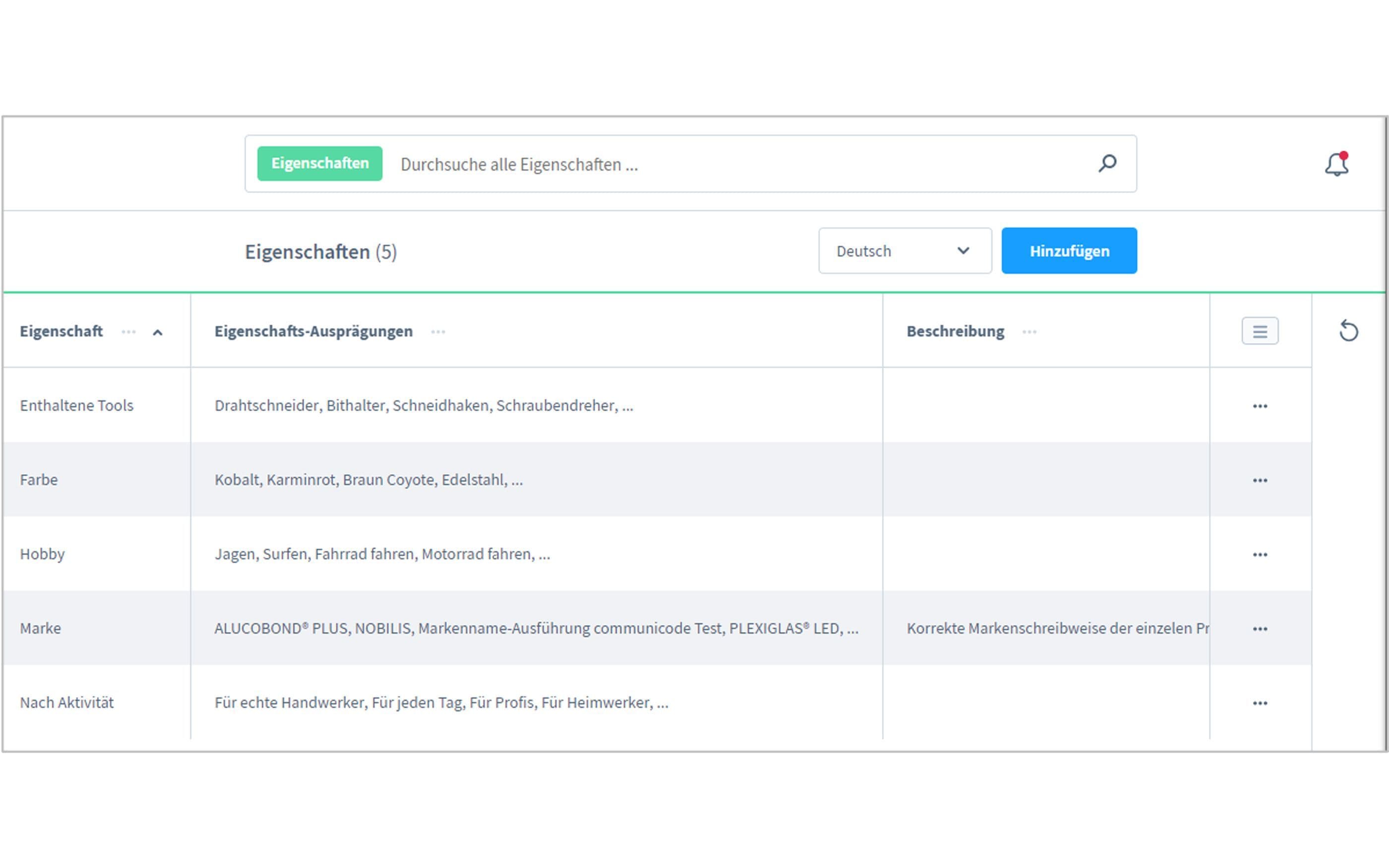Screen dimensions: 1389x868
Task: Refresh the table using the reset icon
Action: click(x=1350, y=331)
